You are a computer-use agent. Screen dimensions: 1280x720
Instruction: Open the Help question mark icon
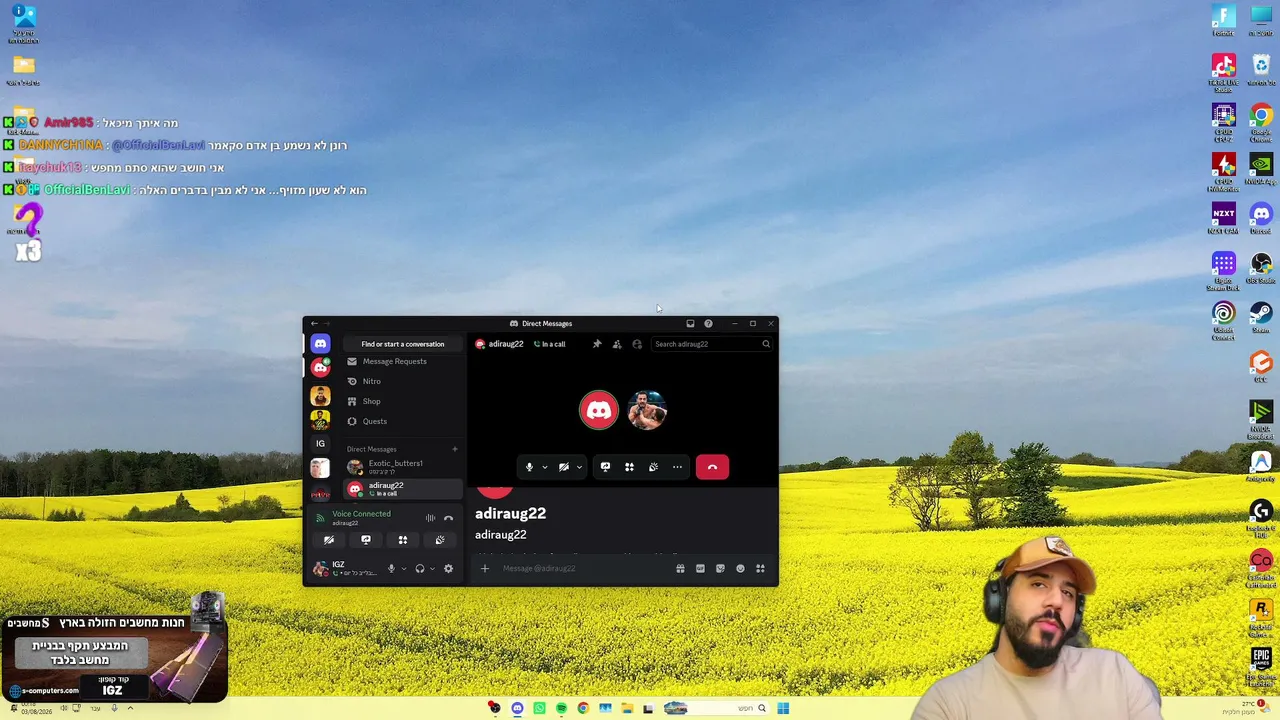tap(708, 324)
